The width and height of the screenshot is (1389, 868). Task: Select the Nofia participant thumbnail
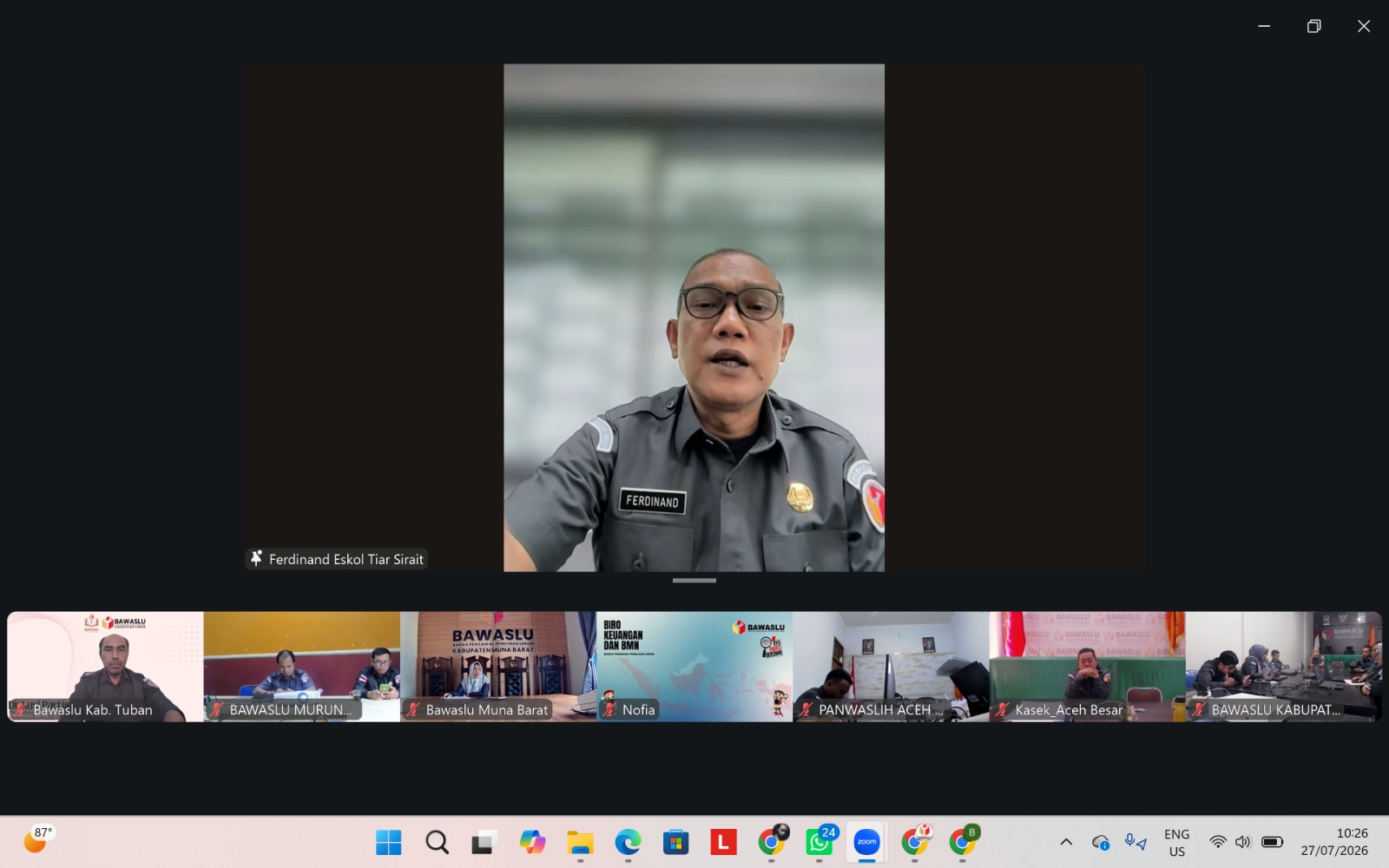pos(694,667)
